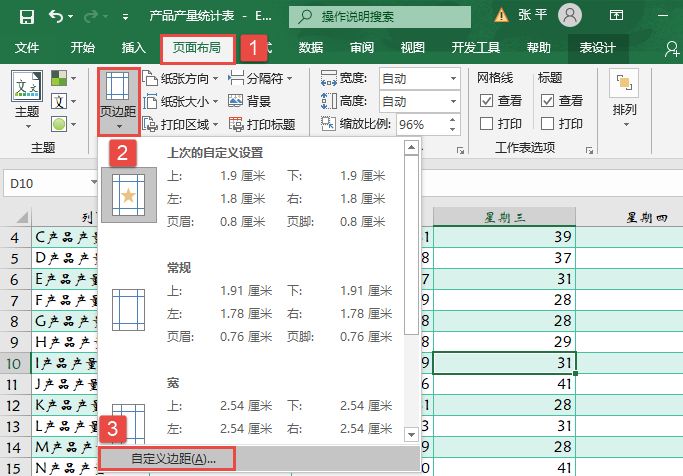The image size is (683, 476).
Task: Toggle the 网格线 查看 checkbox
Action: point(486,101)
